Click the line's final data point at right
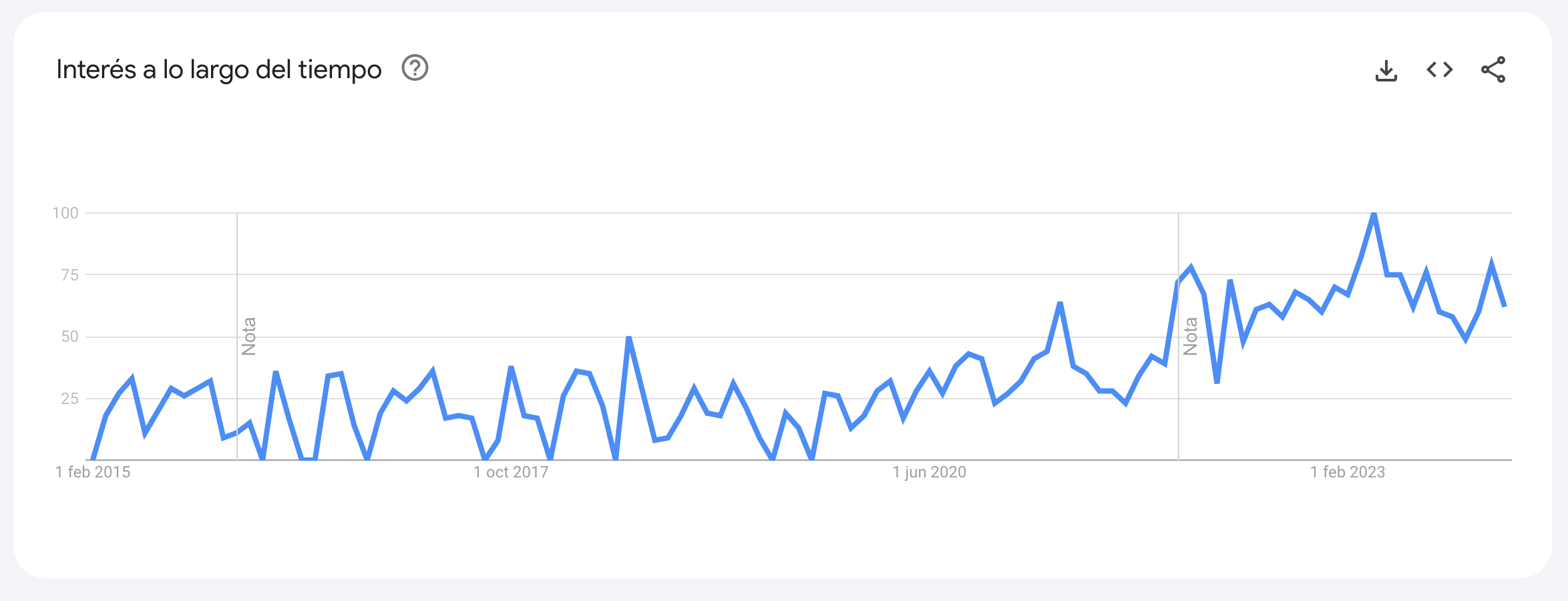The image size is (1568, 601). coord(1504,307)
